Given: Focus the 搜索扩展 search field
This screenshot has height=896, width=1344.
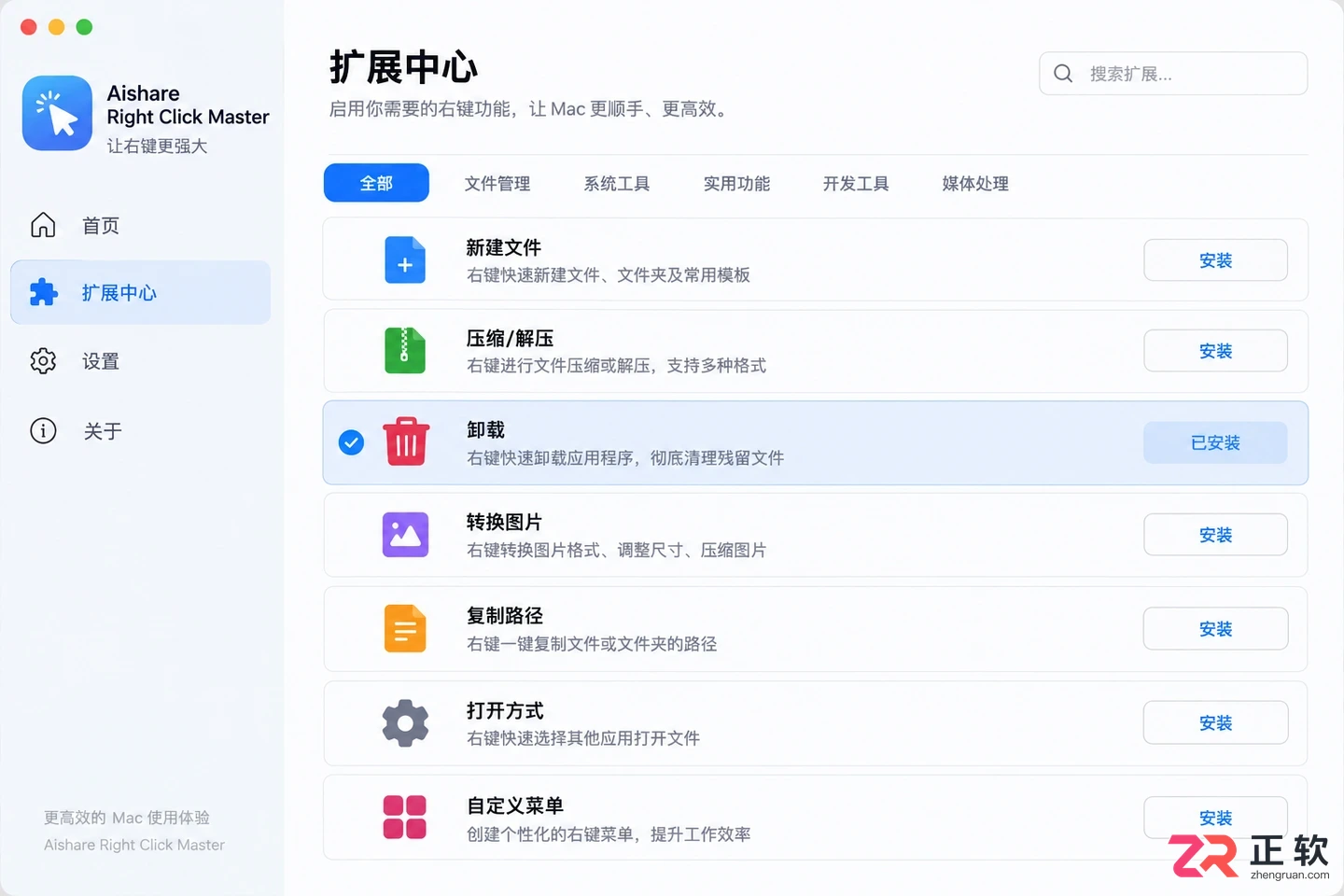Looking at the screenshot, I should click(x=1173, y=74).
